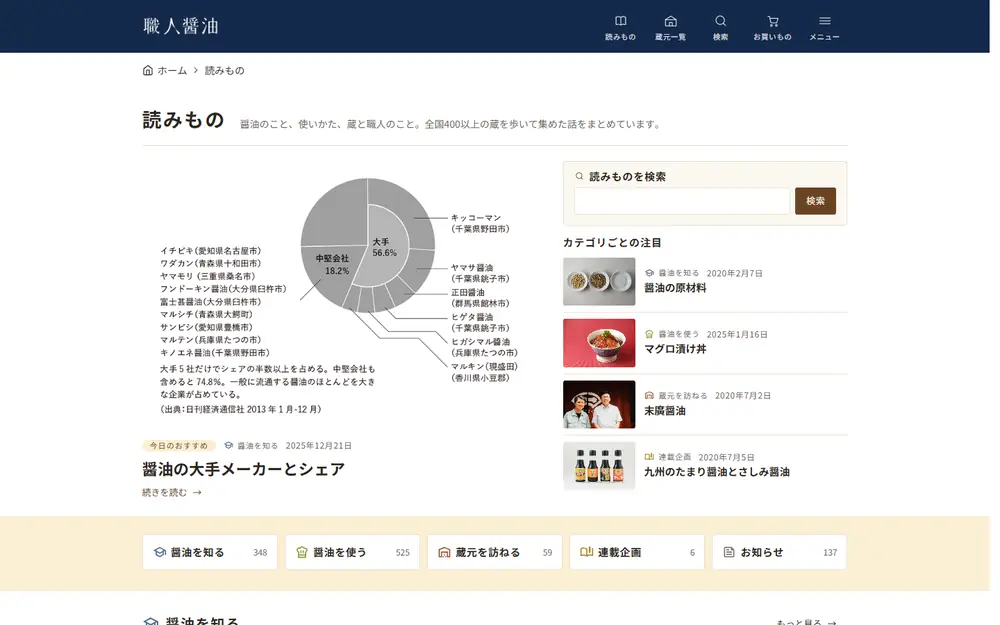Screen dimensions: 1000x625
Task: Select the お知らせ category tab (137)
Action: tap(779, 552)
